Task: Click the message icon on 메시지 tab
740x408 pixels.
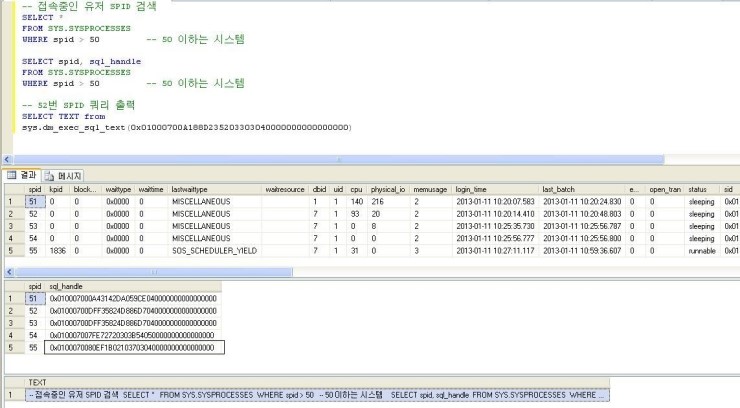Action: (x=51, y=175)
